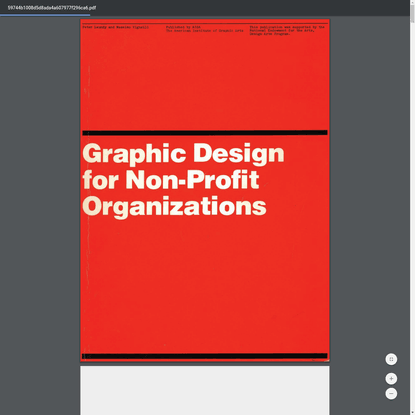Viewport: 415px width, 415px height.
Task: Click the thick black bar above the title
Action: pos(205,133)
